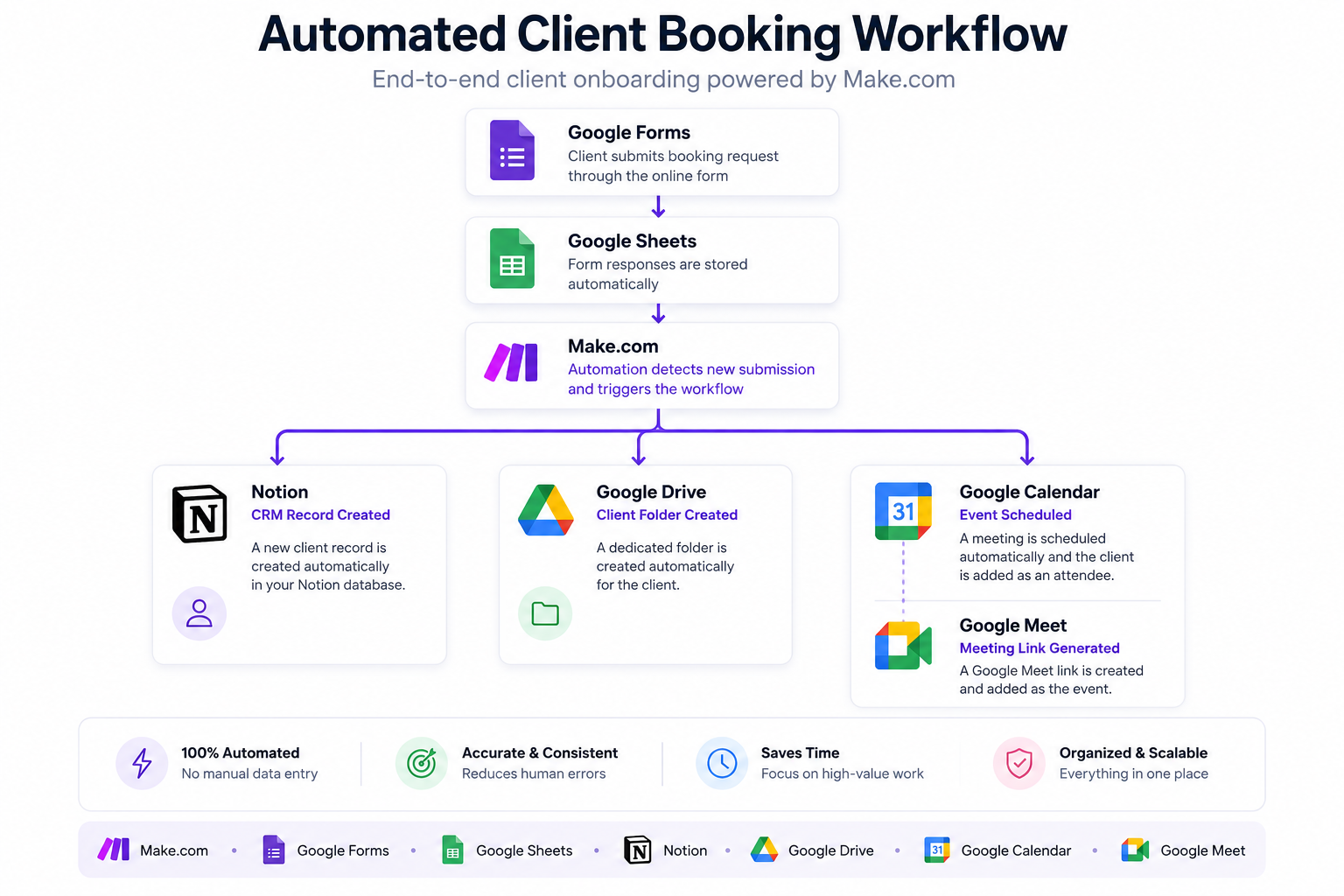
Task: Click the target Accurate & Consistent icon
Action: point(422,763)
